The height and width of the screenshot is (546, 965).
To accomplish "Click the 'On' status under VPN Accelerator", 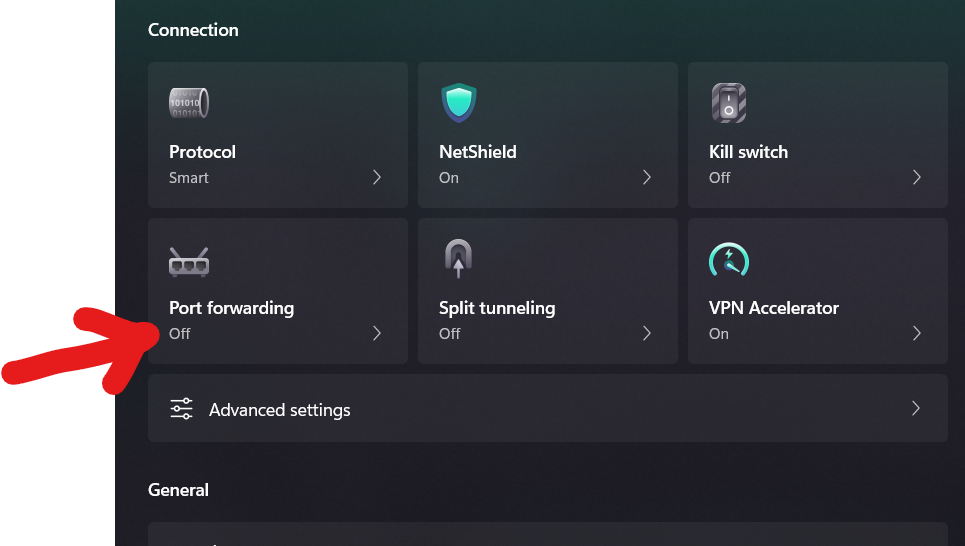I will click(719, 334).
